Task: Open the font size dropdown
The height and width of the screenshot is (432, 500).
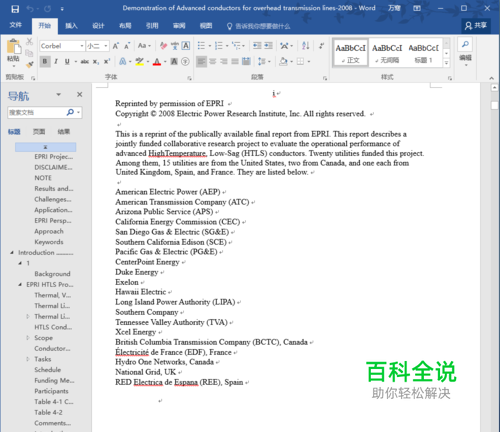Action: pyautogui.click(x=106, y=46)
